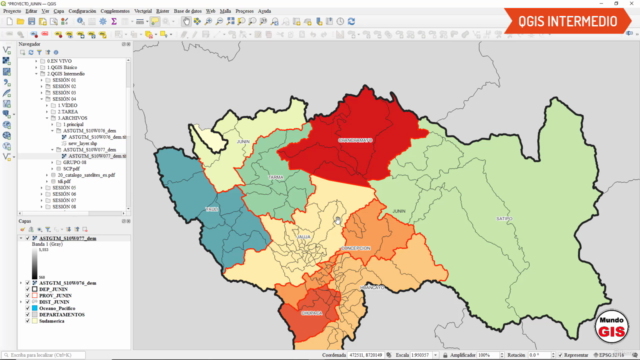The width and height of the screenshot is (640, 360).
Task: Click Add Vector Layer icon in left sidebar
Action: [7, 50]
